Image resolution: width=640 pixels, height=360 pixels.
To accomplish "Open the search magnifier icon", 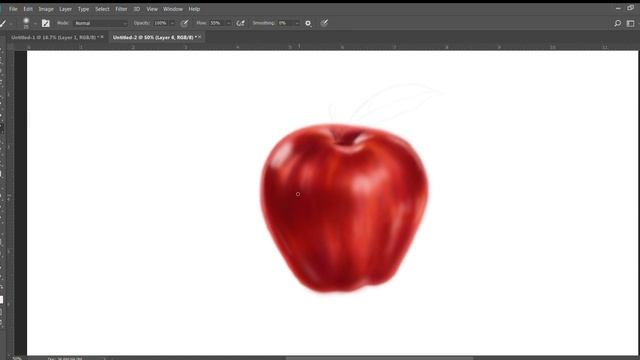I will 618,23.
